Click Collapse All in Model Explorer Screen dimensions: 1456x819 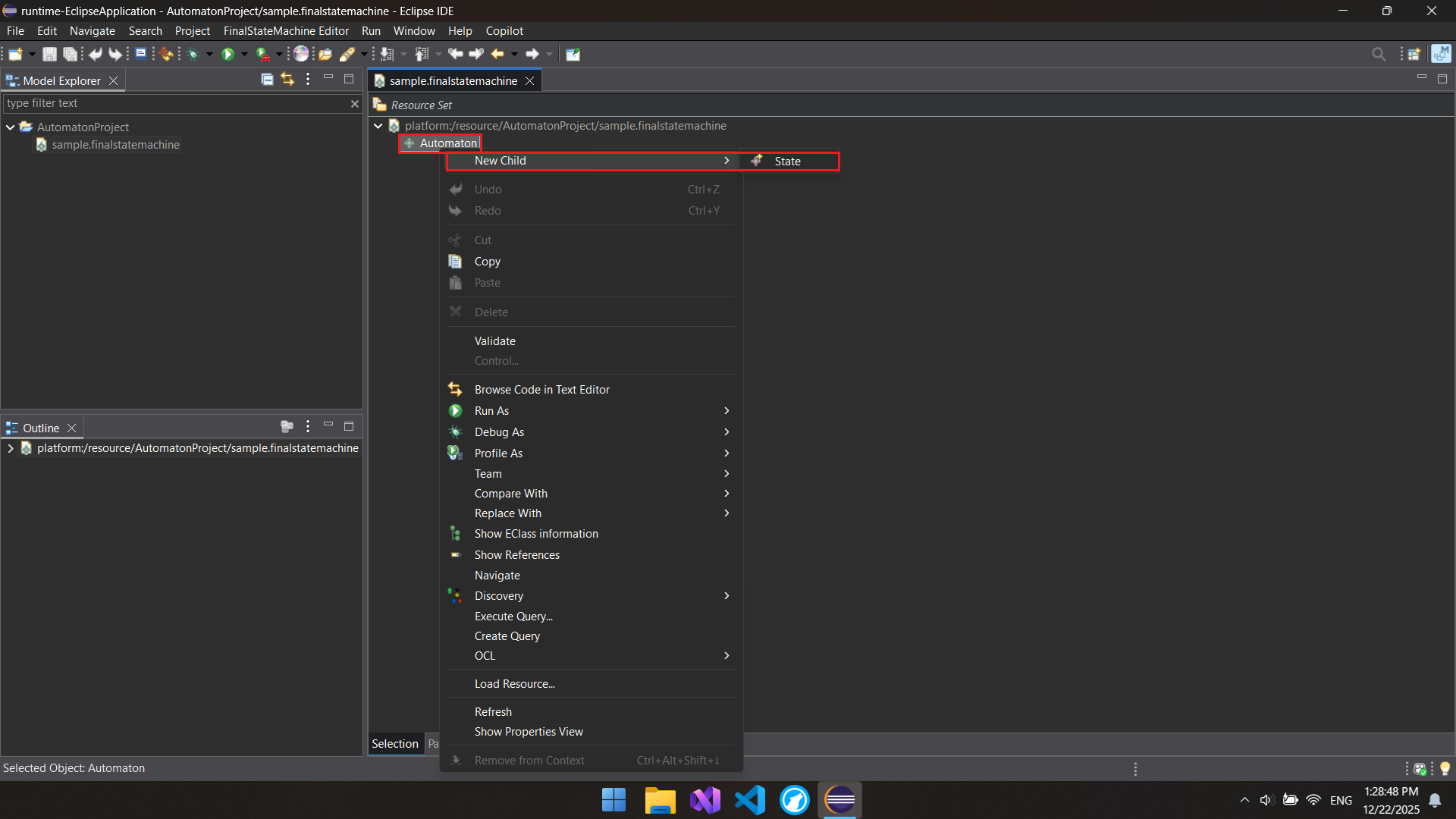point(267,79)
